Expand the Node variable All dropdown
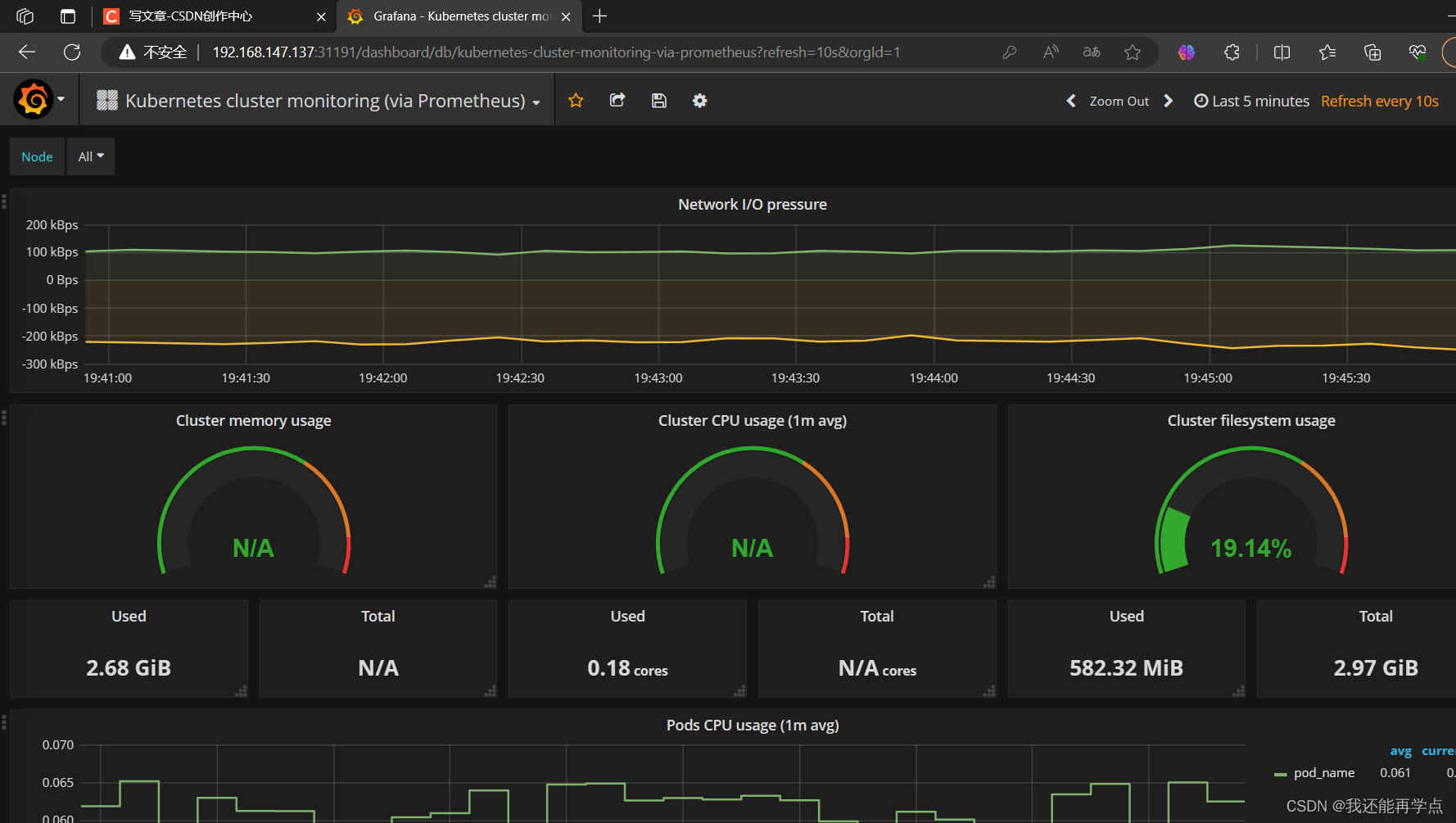The height and width of the screenshot is (823, 1456). 91,156
